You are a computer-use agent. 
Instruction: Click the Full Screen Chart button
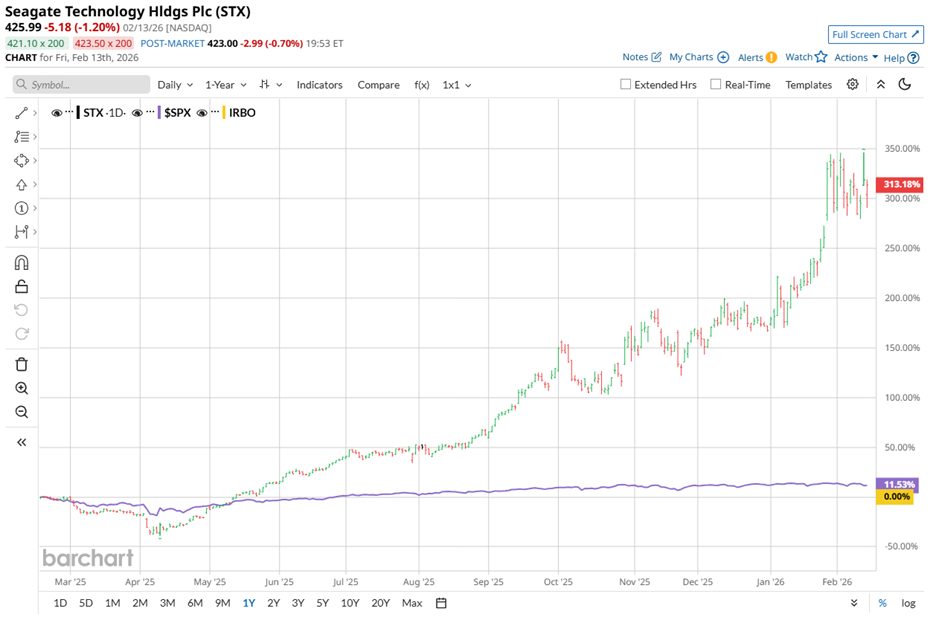pyautogui.click(x=876, y=34)
